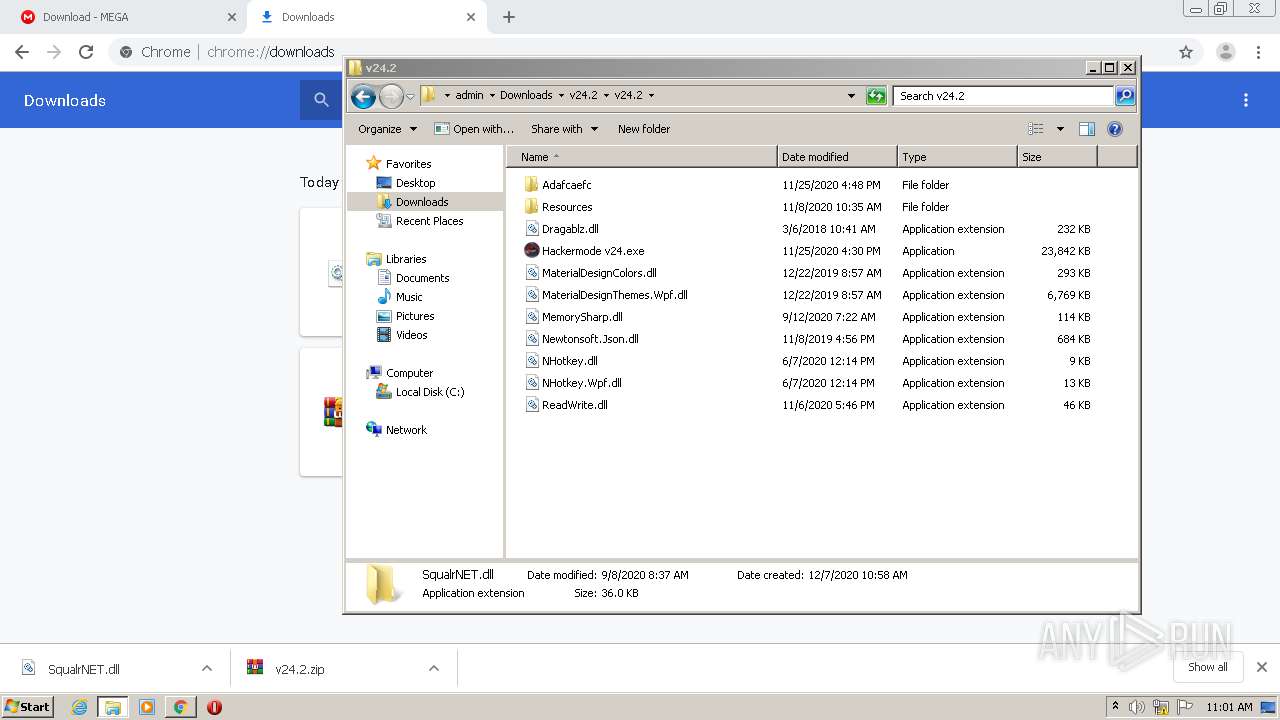Sort by Type column header
This screenshot has height=720, width=1280.
click(x=957, y=157)
